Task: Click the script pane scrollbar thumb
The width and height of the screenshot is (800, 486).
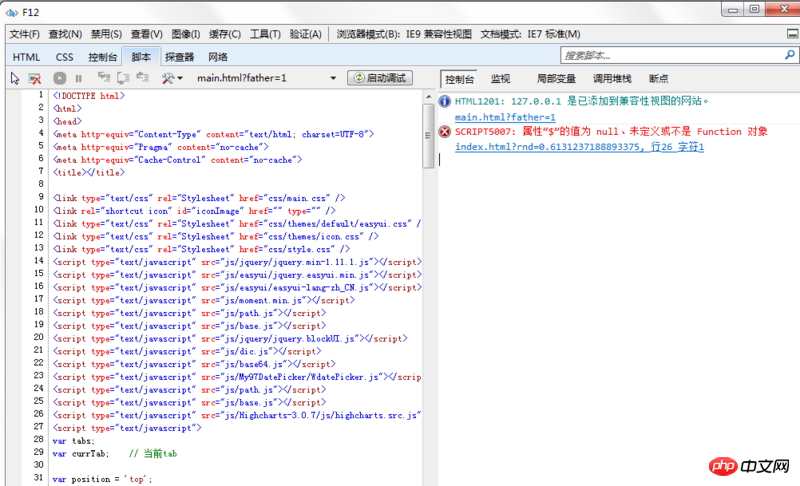Action: pos(428,136)
